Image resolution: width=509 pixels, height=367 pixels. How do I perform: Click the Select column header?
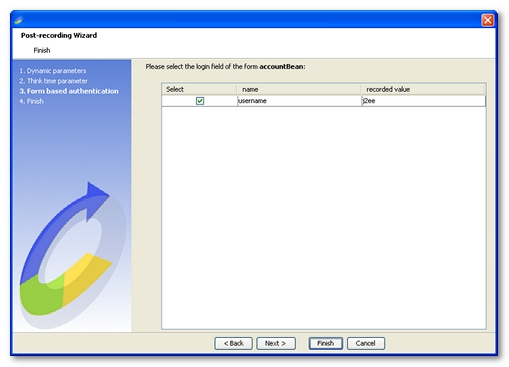coord(199,89)
